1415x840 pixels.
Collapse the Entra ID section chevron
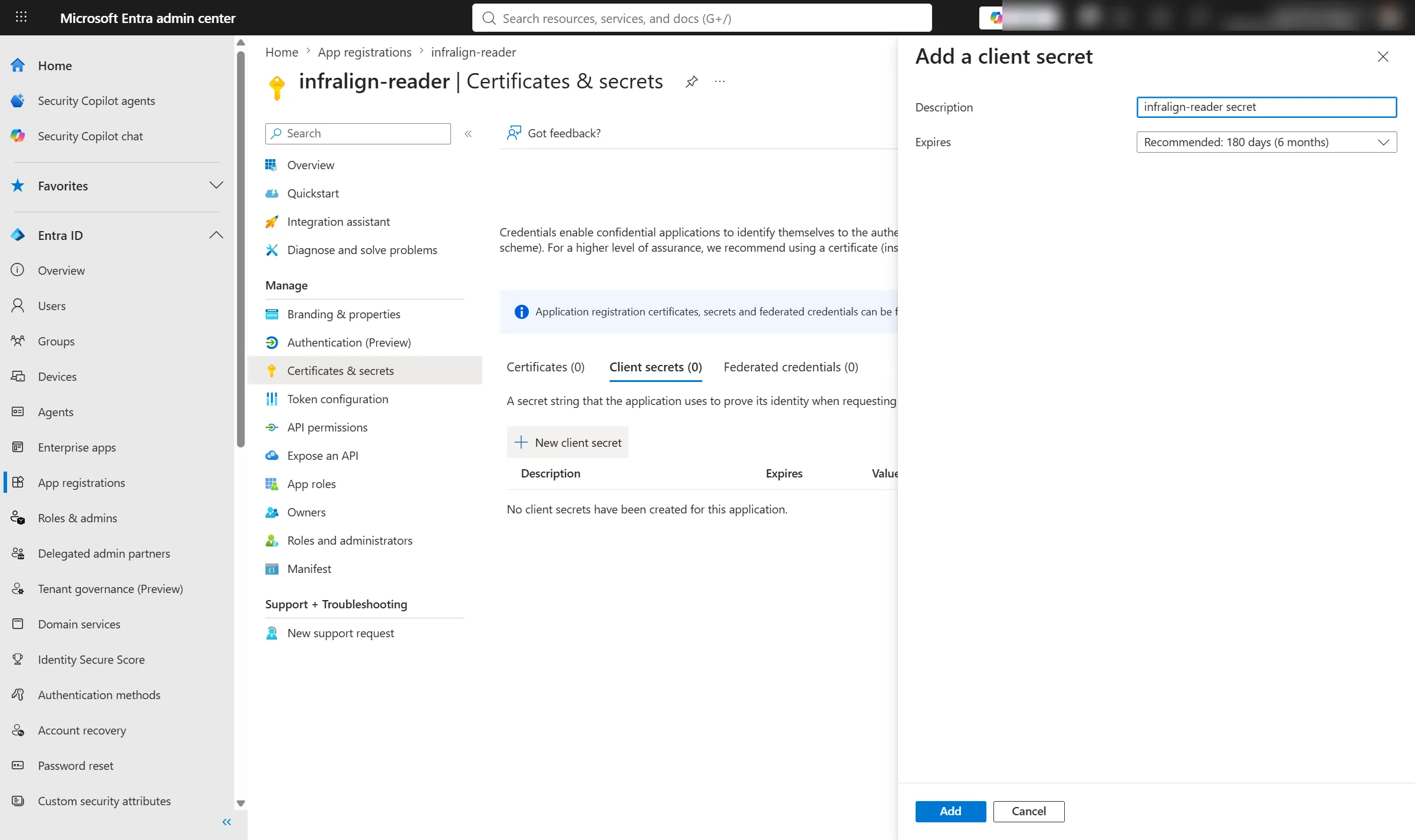[216, 235]
